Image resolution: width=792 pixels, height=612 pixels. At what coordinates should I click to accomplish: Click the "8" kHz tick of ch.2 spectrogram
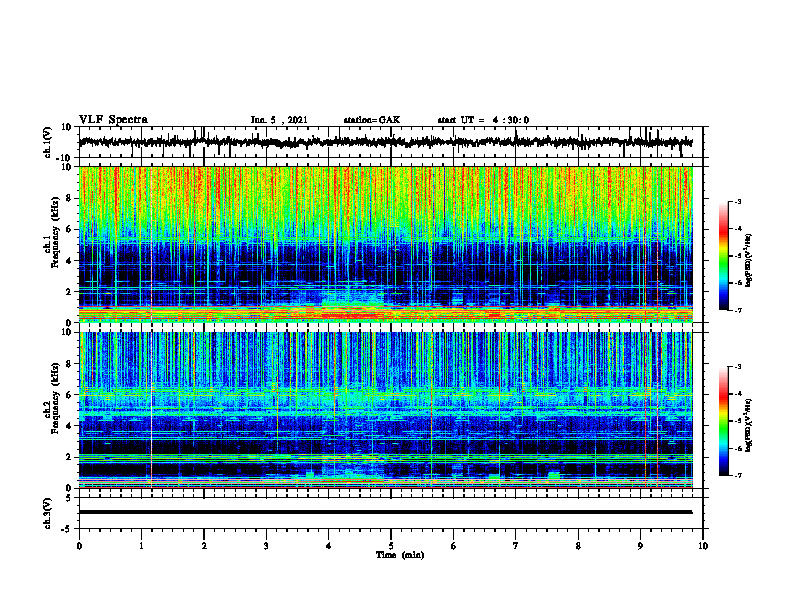[70, 364]
